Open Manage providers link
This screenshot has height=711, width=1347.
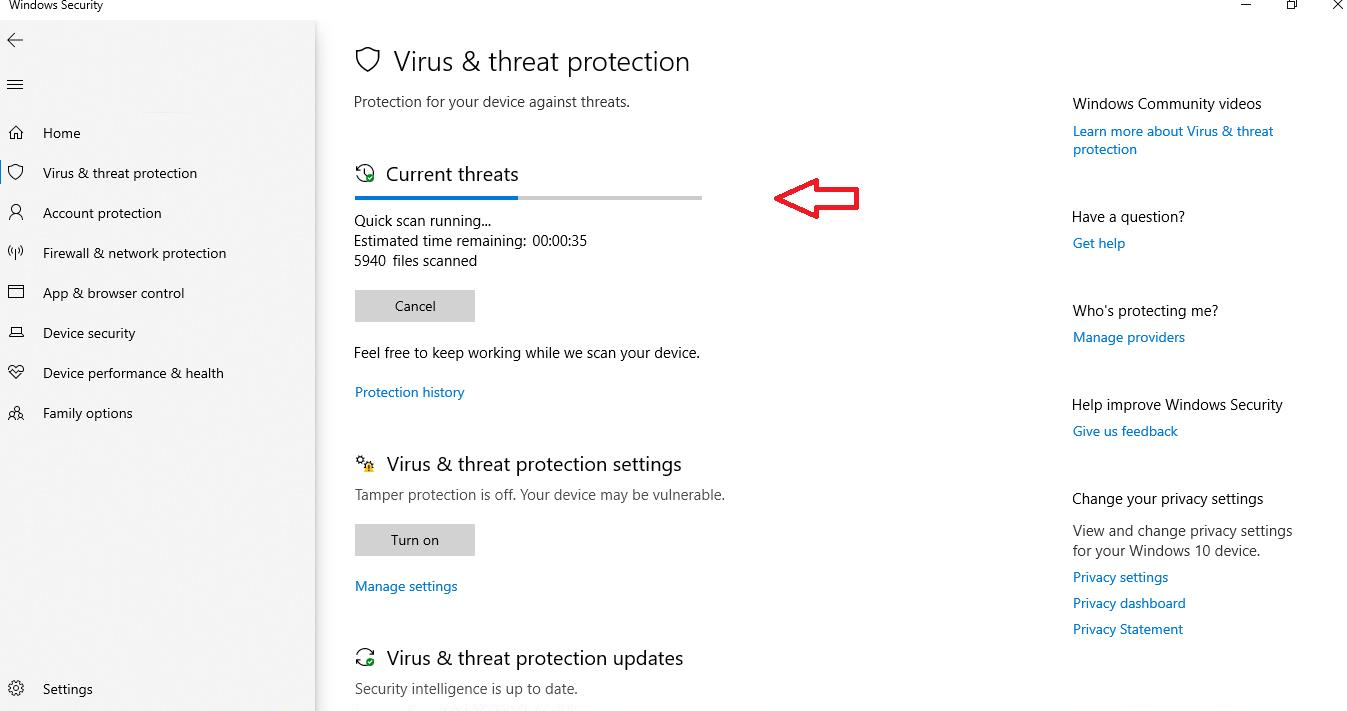1129,337
